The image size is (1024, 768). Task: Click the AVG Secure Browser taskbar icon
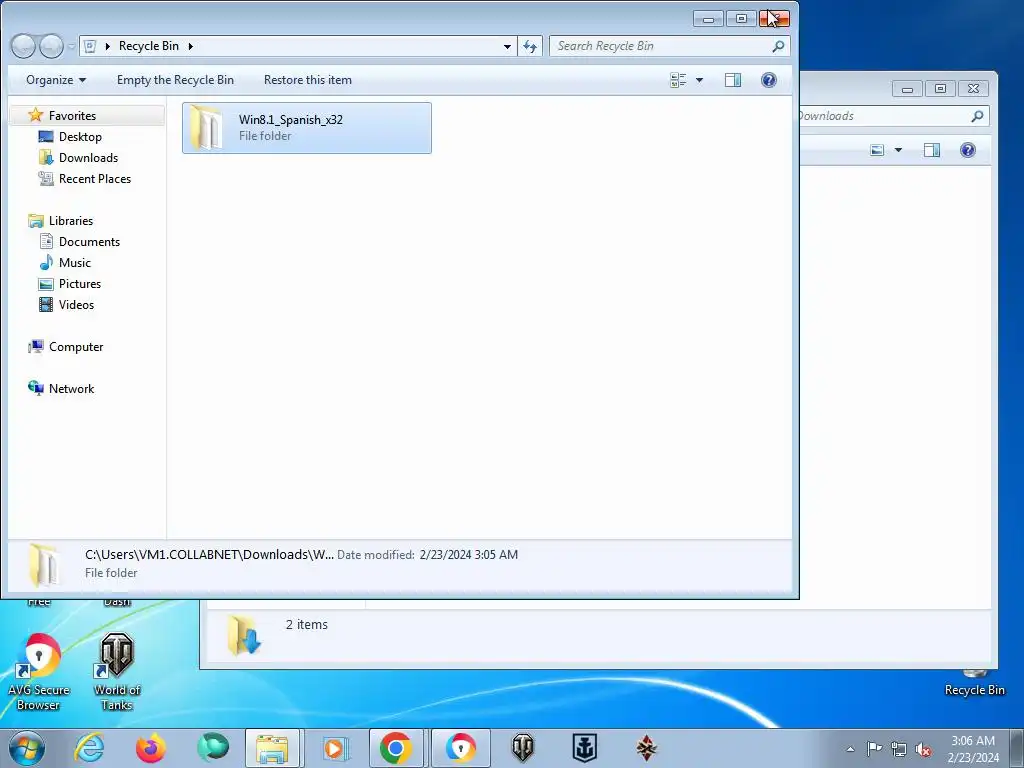pos(460,748)
